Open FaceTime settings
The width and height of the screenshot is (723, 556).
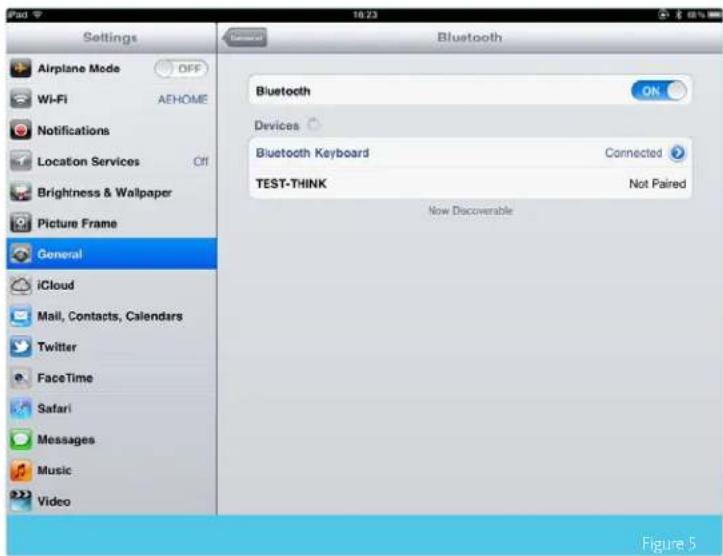111,378
